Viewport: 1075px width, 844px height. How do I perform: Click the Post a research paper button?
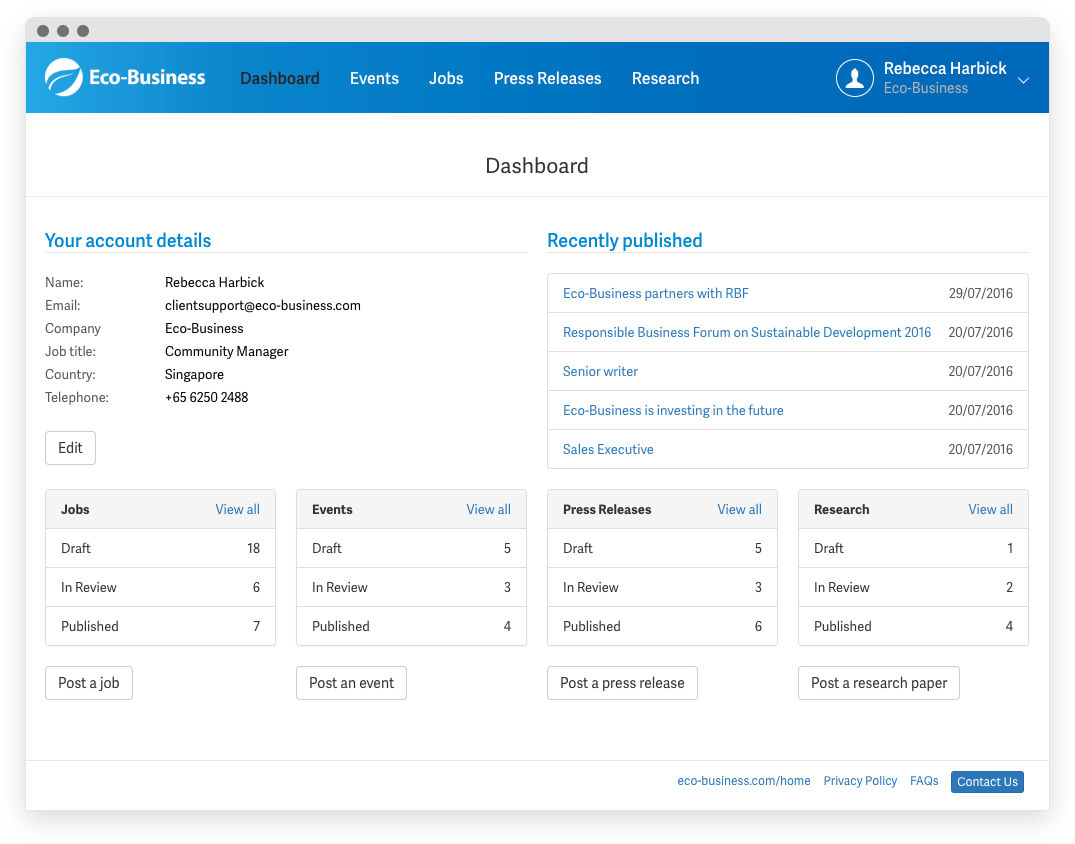878,683
